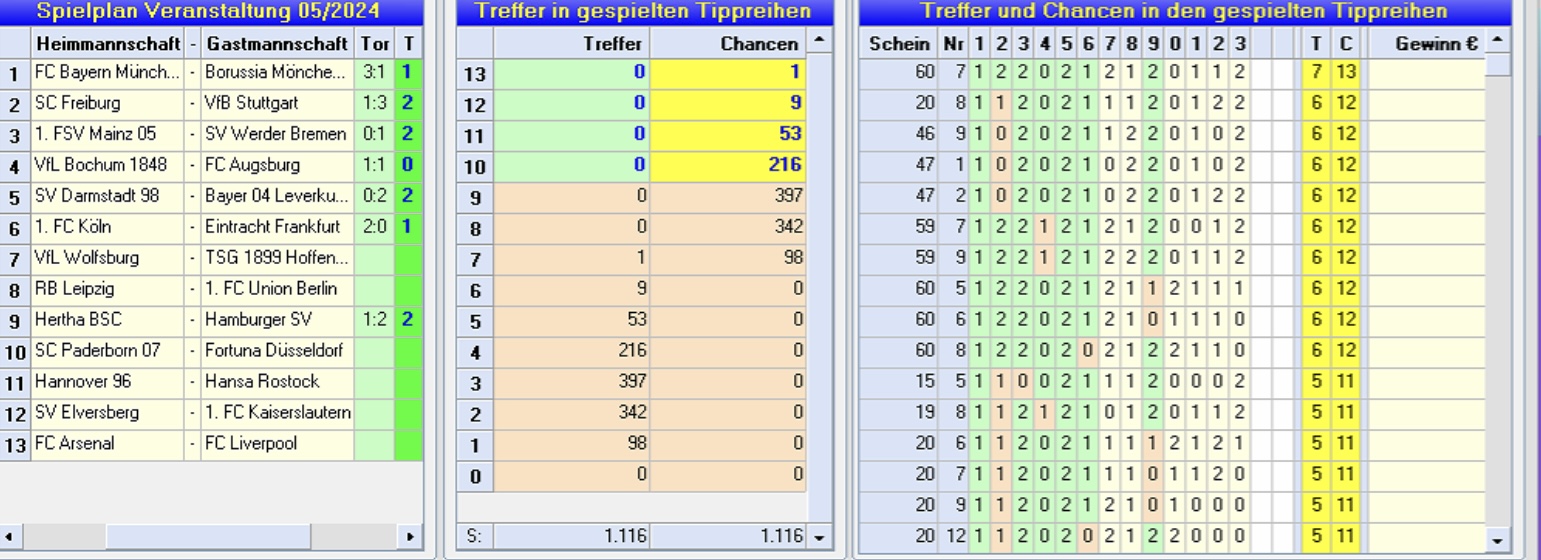
Task: Select the FC Arsenal cell
Action: [108, 445]
